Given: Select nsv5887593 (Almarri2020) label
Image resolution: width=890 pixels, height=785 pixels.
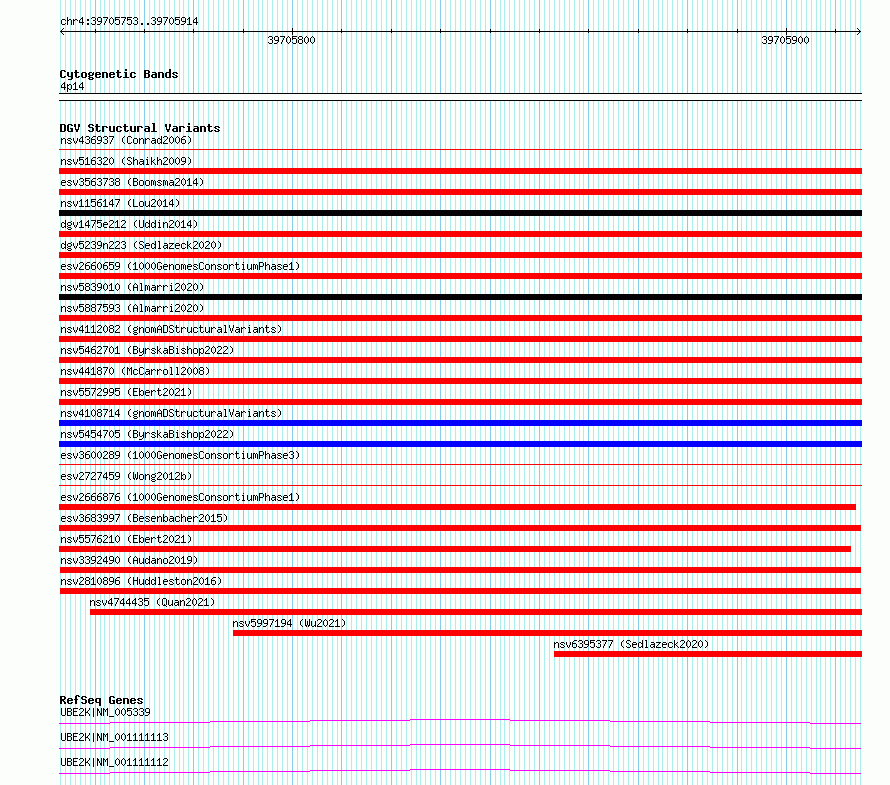Looking at the screenshot, I should (x=132, y=308).
